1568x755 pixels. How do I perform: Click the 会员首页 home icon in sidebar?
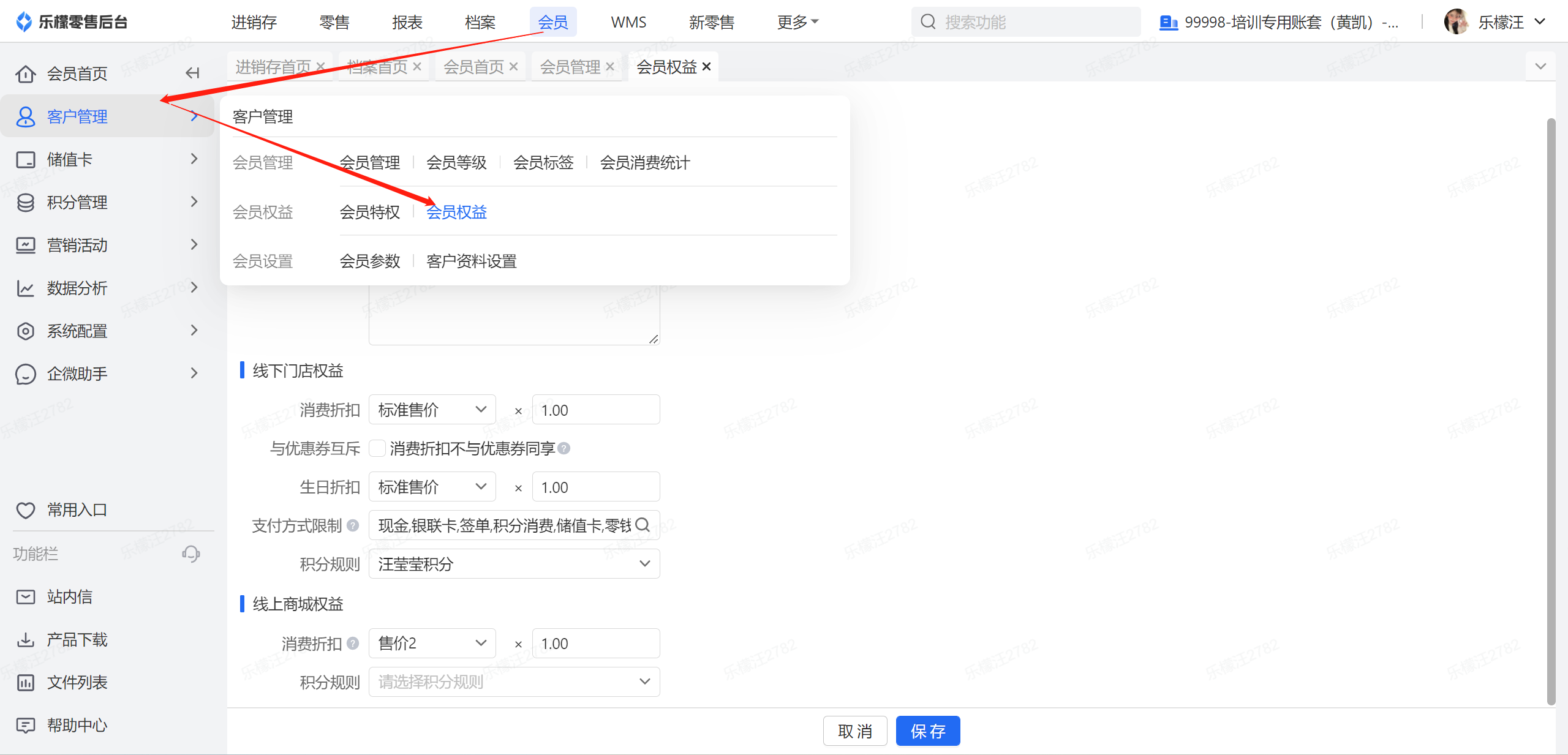25,73
